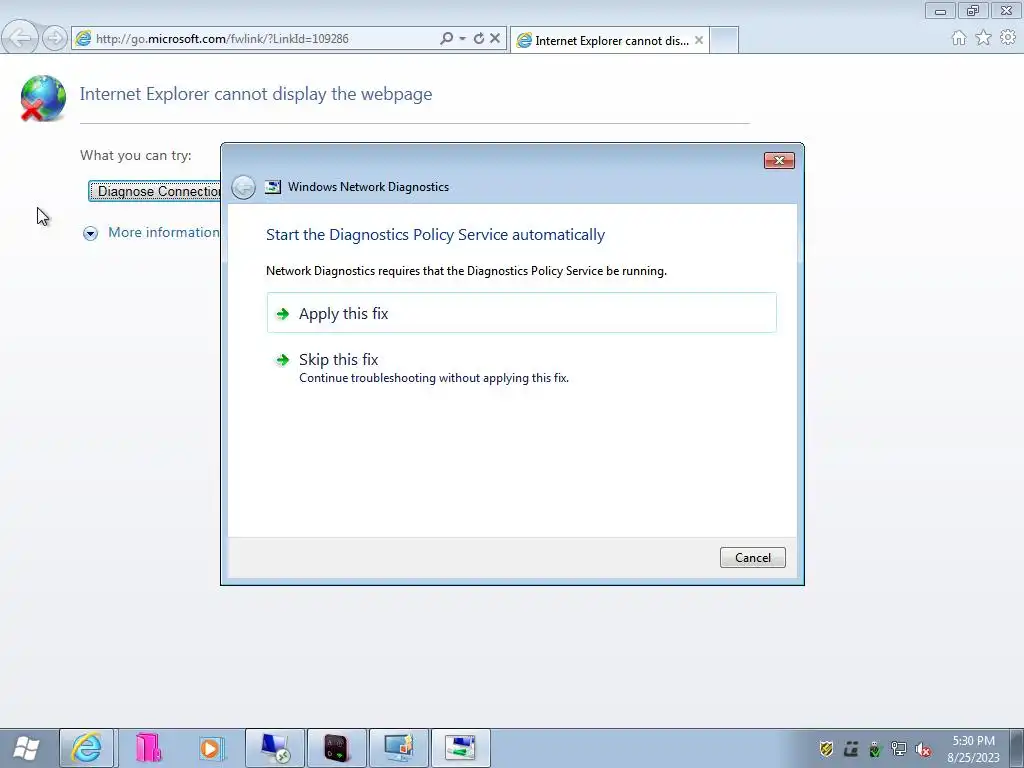Click the security shield tray icon
The image size is (1024, 768).
(826, 748)
